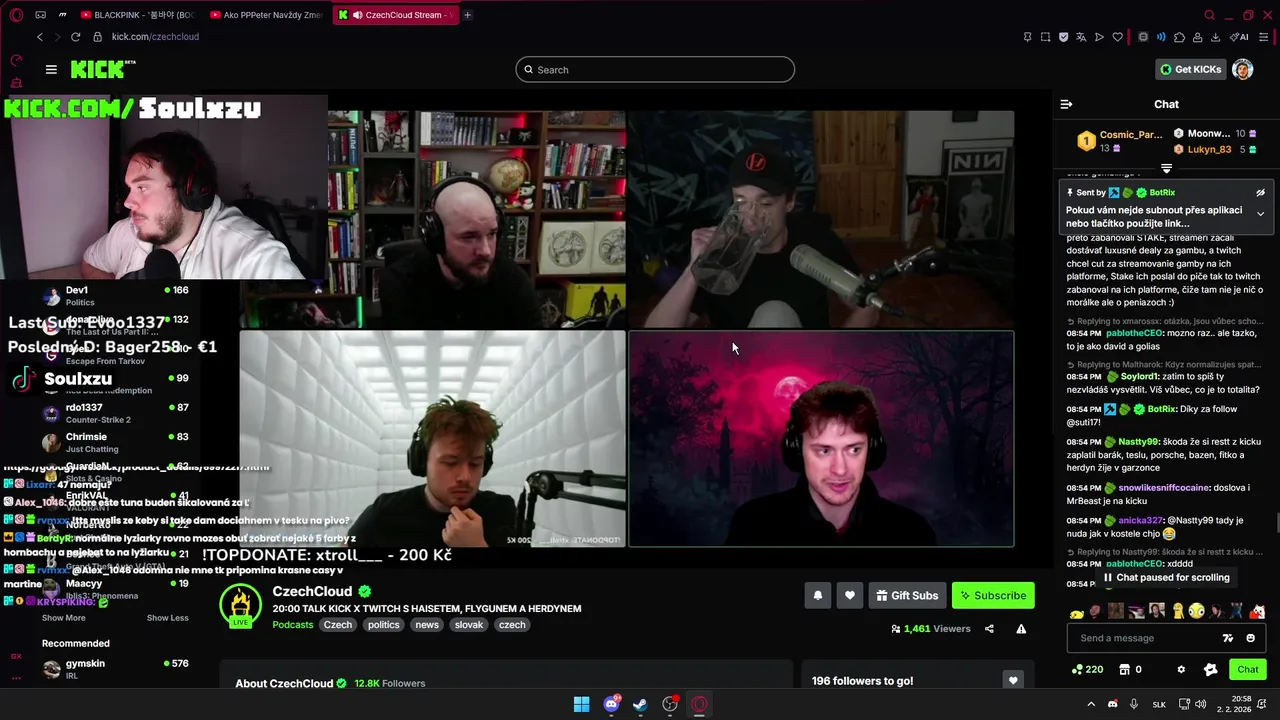Open Windows Start menu

(x=581, y=704)
